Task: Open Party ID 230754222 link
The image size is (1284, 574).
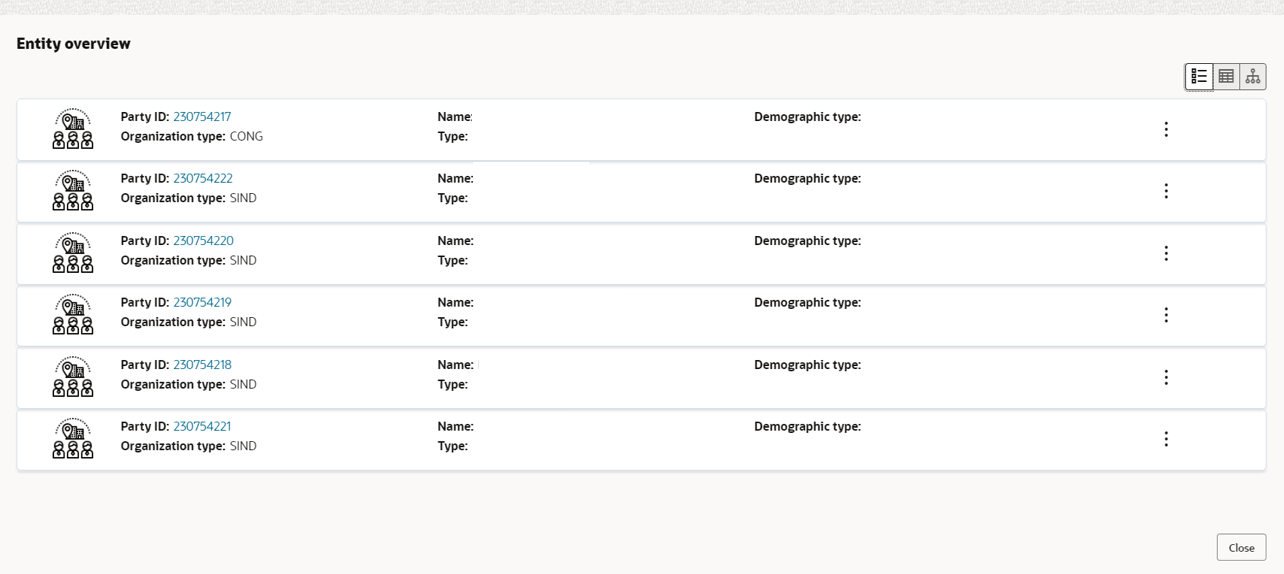Action: [203, 179]
